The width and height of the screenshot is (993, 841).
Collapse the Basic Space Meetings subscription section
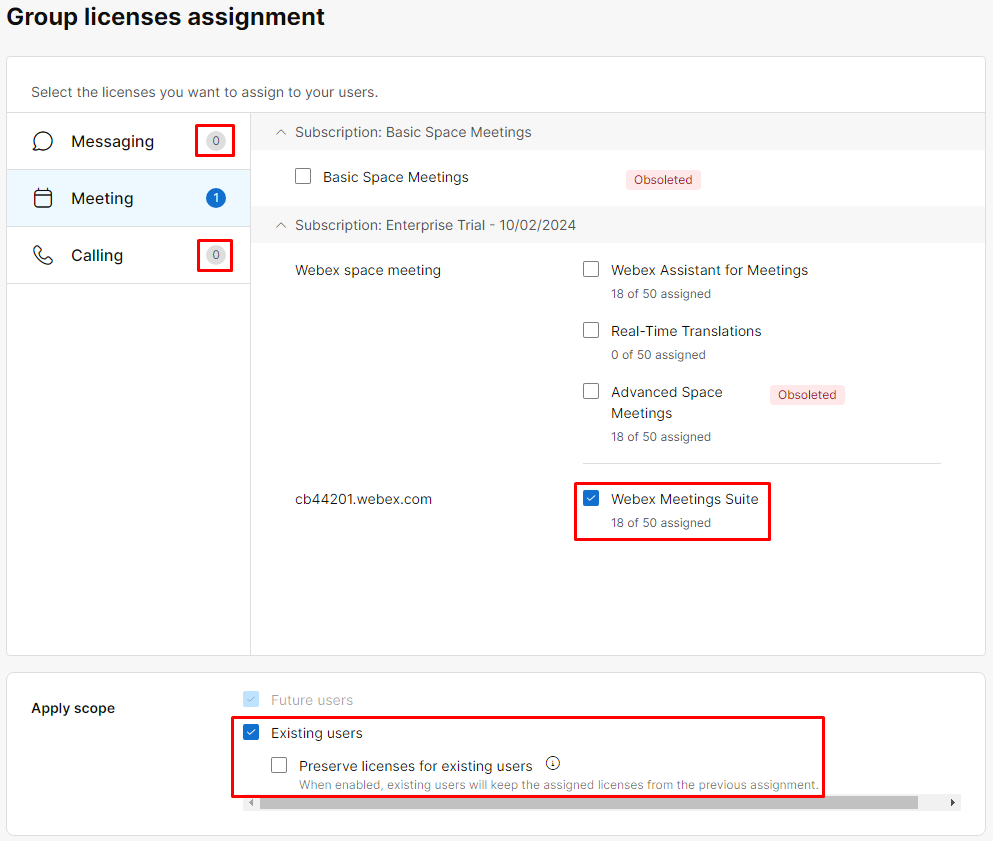[x=281, y=132]
